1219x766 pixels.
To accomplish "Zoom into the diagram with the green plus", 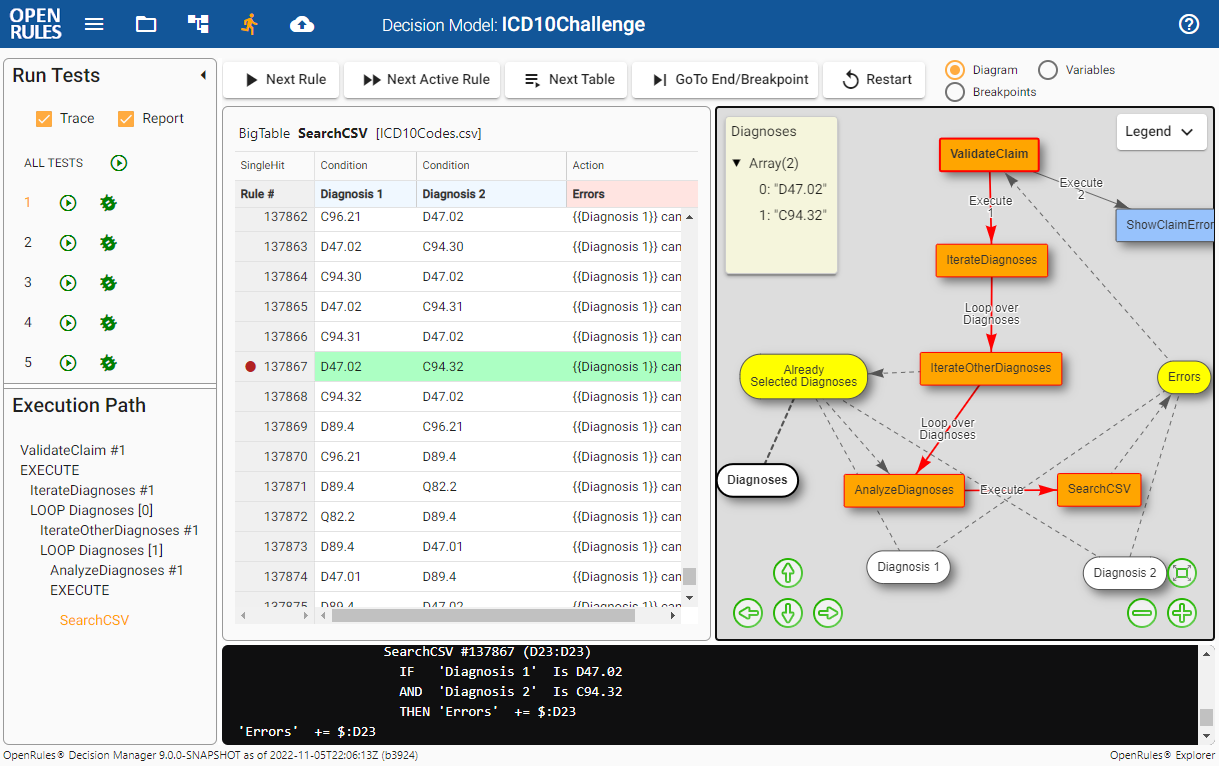I will pyautogui.click(x=1182, y=613).
